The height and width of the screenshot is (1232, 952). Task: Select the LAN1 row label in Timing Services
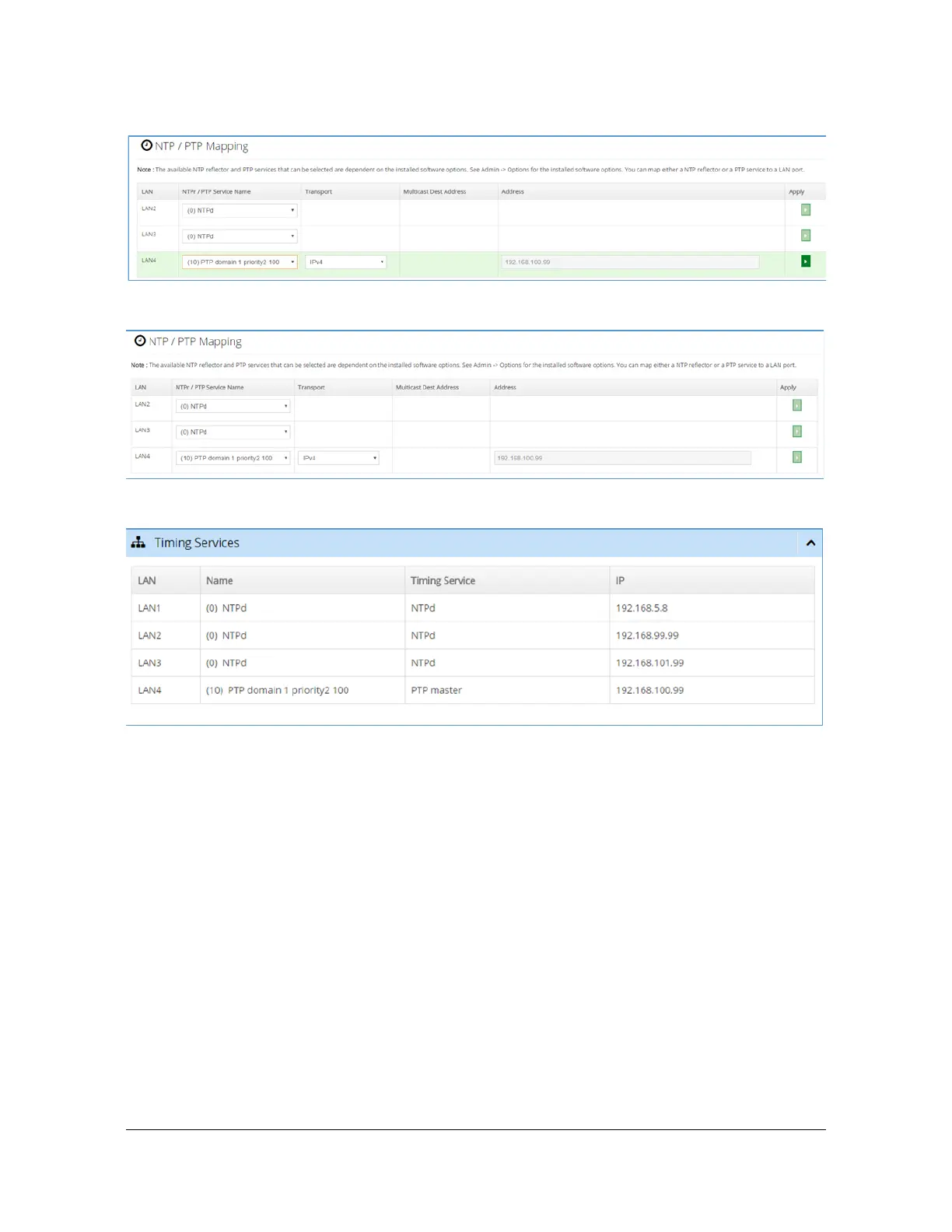click(149, 608)
